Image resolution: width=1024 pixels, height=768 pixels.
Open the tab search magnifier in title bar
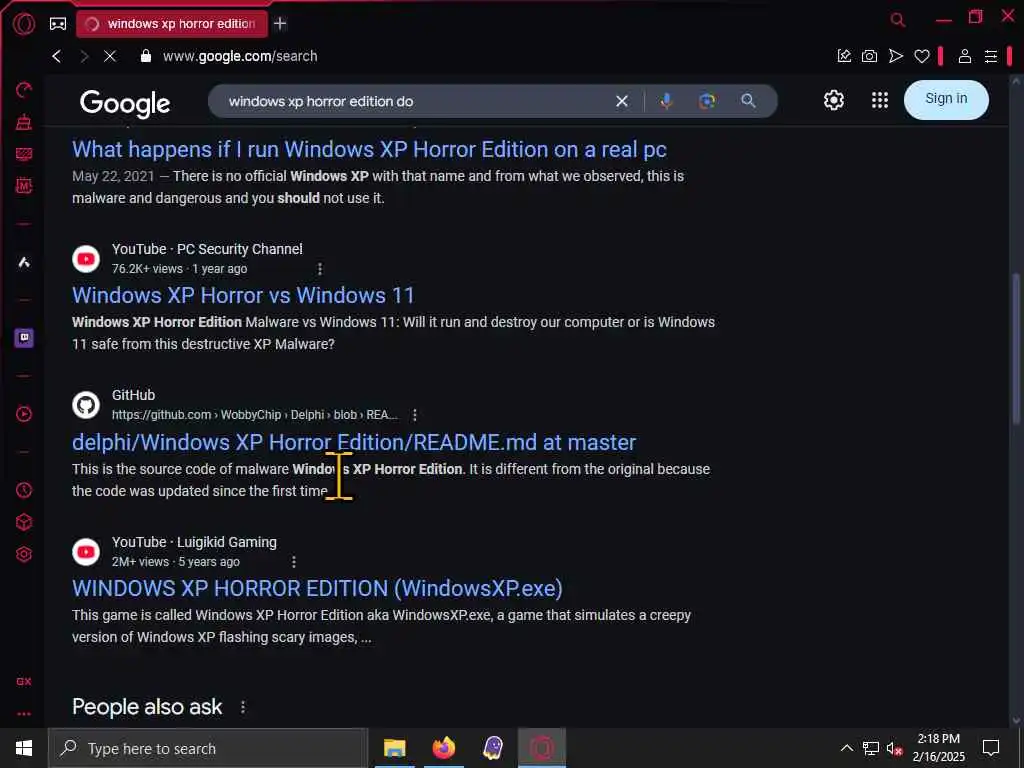pyautogui.click(x=898, y=20)
